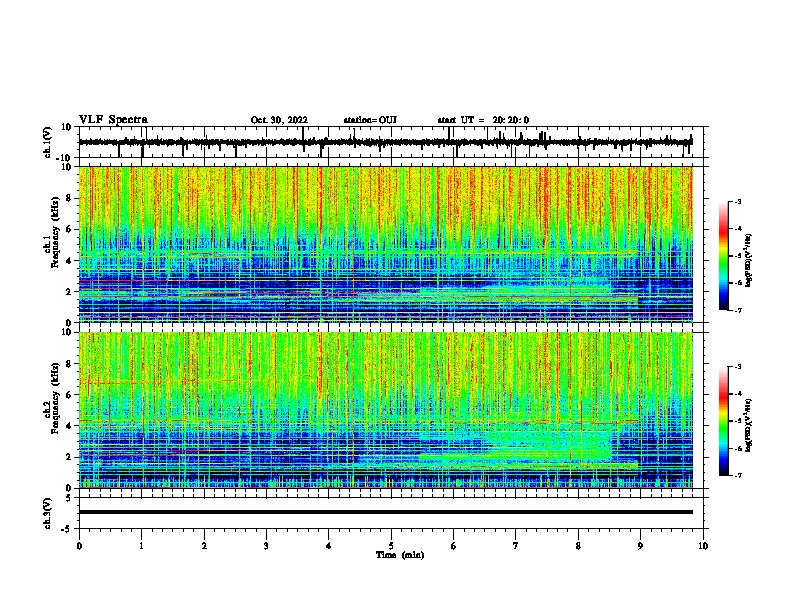Select the "start UT = 20:20:0" text
Screen dimensions: 792x612
point(483,120)
